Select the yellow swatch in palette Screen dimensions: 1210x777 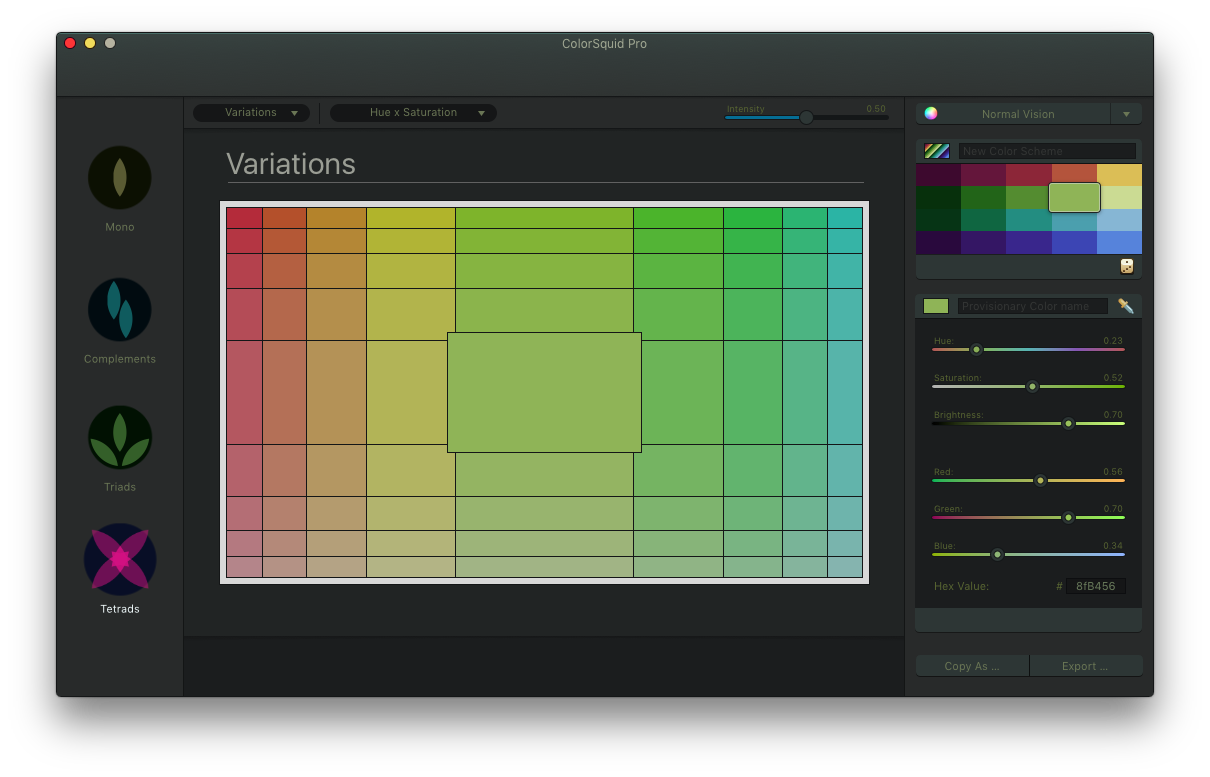[1119, 175]
